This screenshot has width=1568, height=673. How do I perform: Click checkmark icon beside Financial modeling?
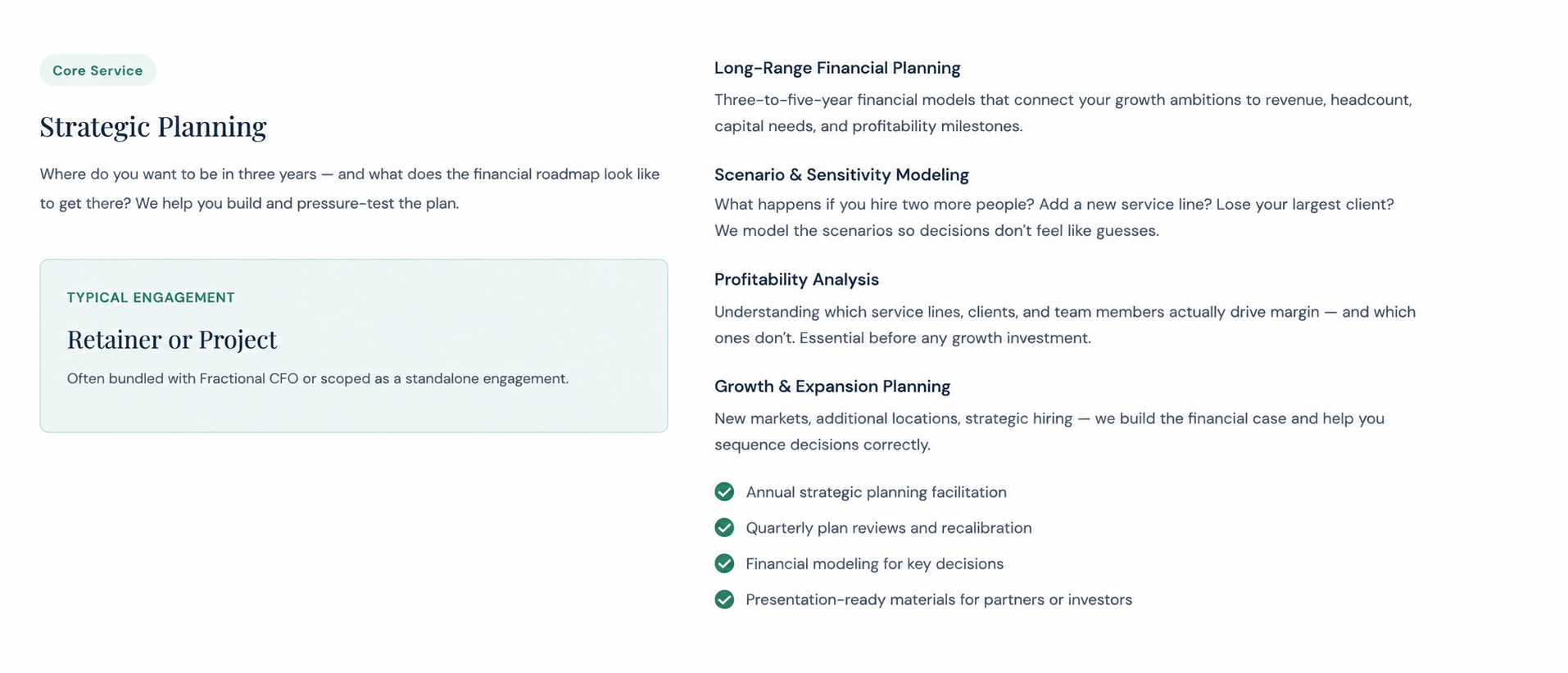pyautogui.click(x=724, y=563)
